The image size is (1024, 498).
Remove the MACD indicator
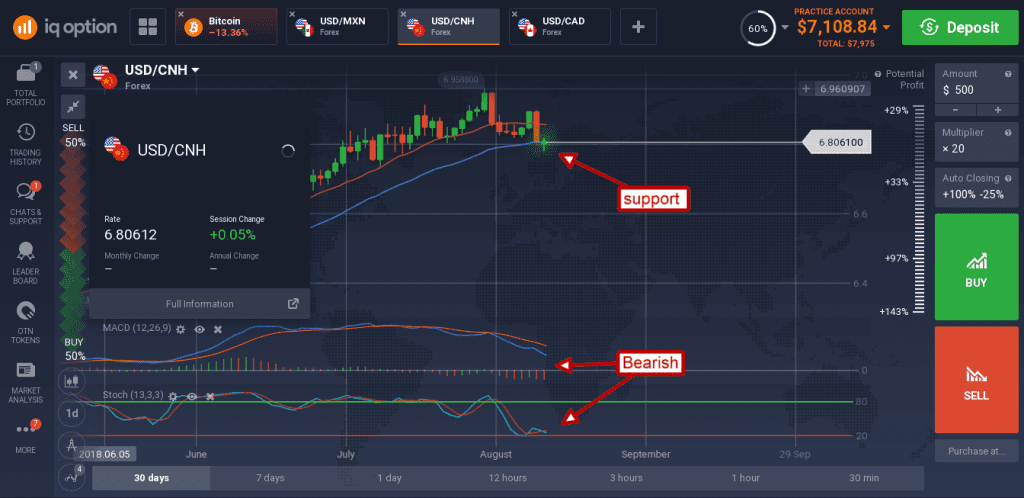(x=218, y=330)
